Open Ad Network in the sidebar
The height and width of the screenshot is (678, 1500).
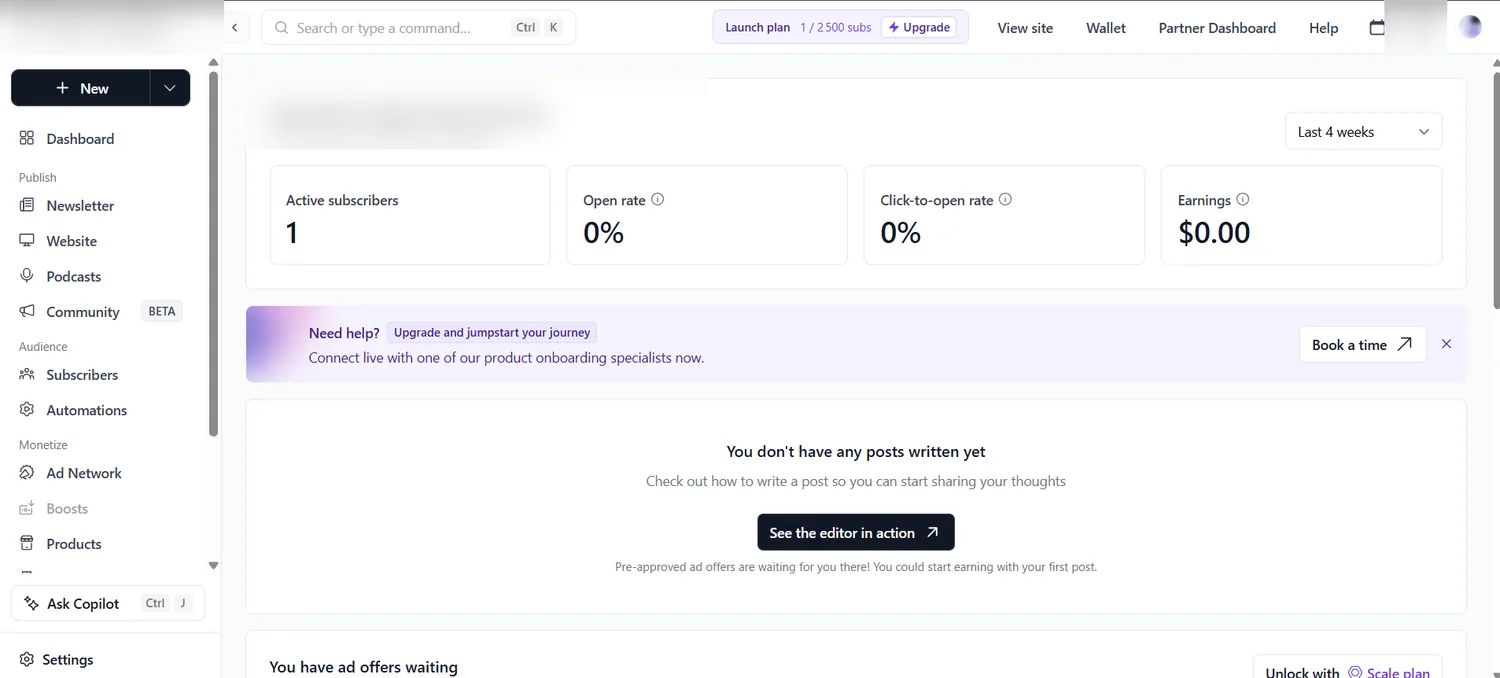click(x=84, y=473)
